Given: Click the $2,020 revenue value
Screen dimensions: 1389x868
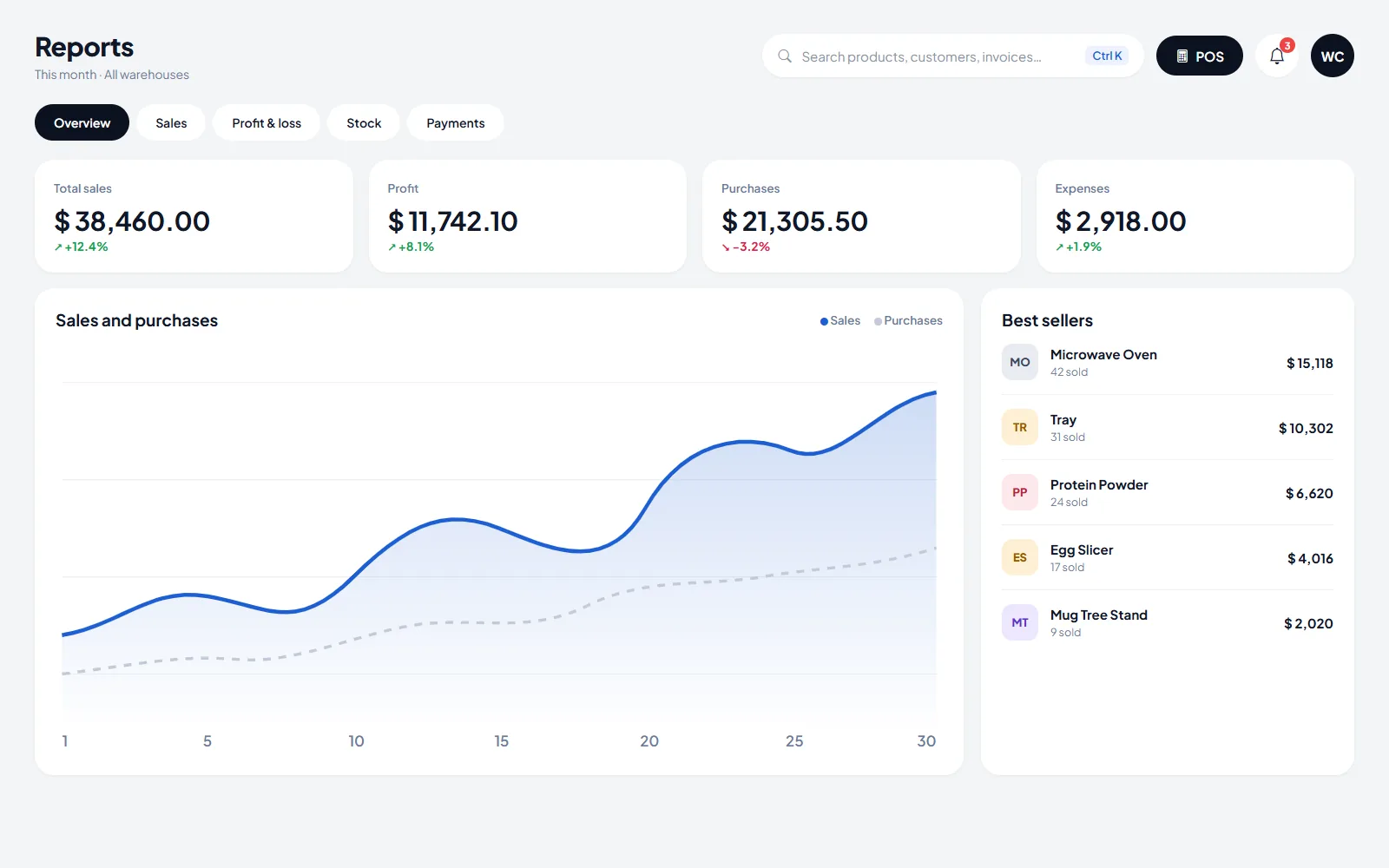Looking at the screenshot, I should 1308,624.
